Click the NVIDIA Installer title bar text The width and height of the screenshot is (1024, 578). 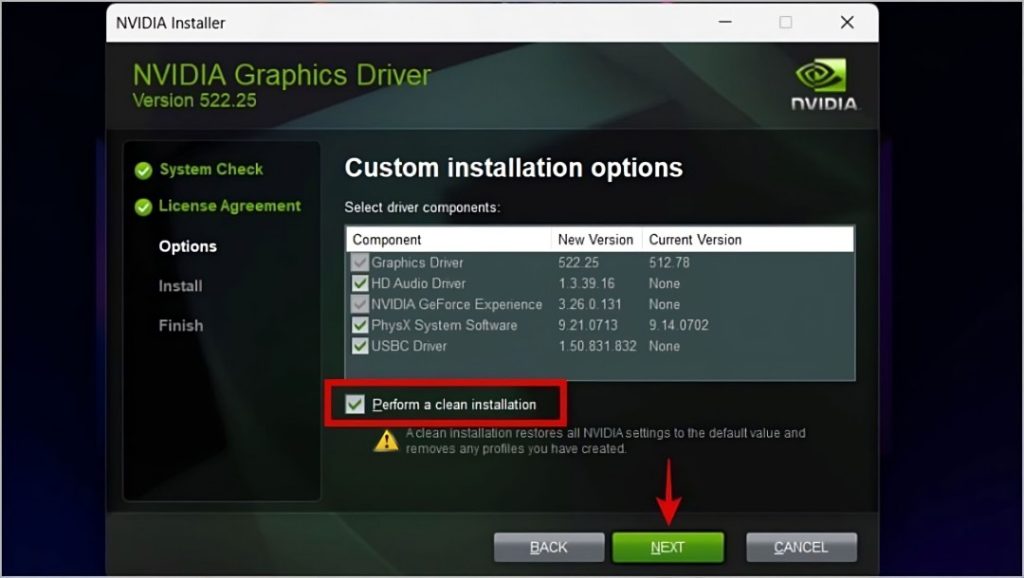pyautogui.click(x=170, y=23)
